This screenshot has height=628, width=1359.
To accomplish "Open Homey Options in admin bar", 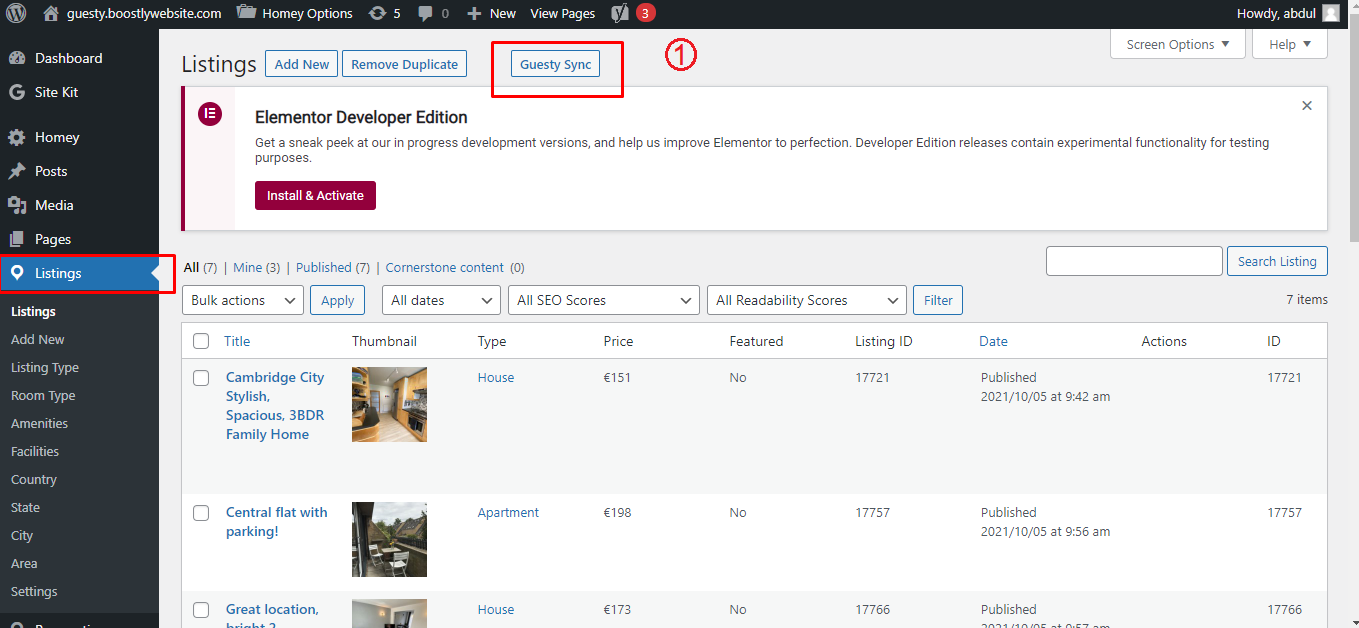I will 295,13.
